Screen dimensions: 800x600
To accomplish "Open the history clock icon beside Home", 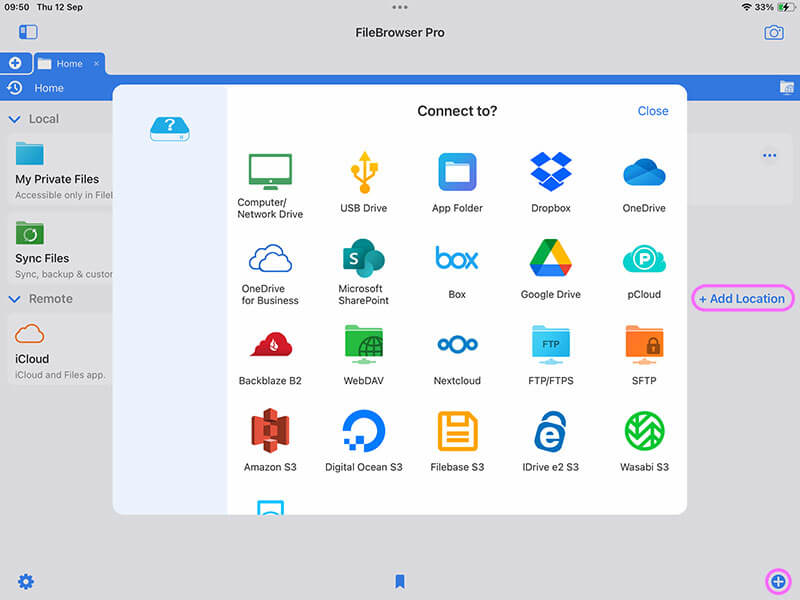I will click(15, 88).
